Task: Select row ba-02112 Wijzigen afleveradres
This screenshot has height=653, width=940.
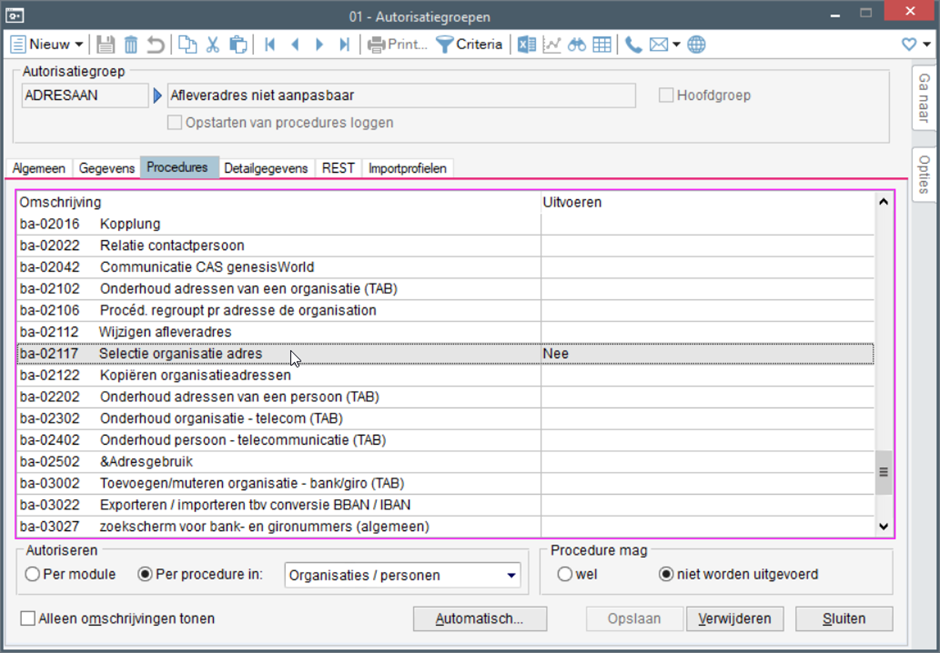Action: click(445, 332)
